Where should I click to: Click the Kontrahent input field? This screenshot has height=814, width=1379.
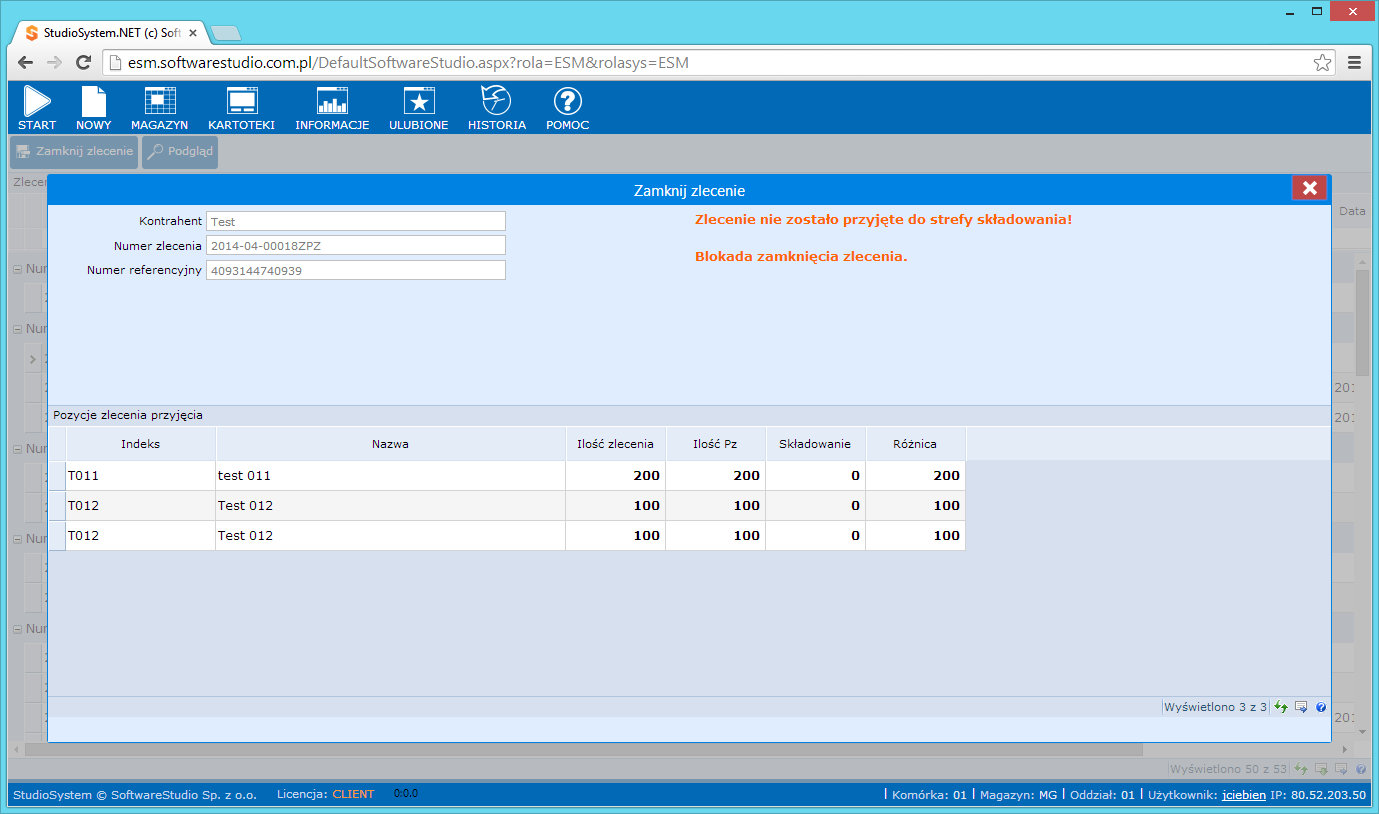pyautogui.click(x=355, y=222)
